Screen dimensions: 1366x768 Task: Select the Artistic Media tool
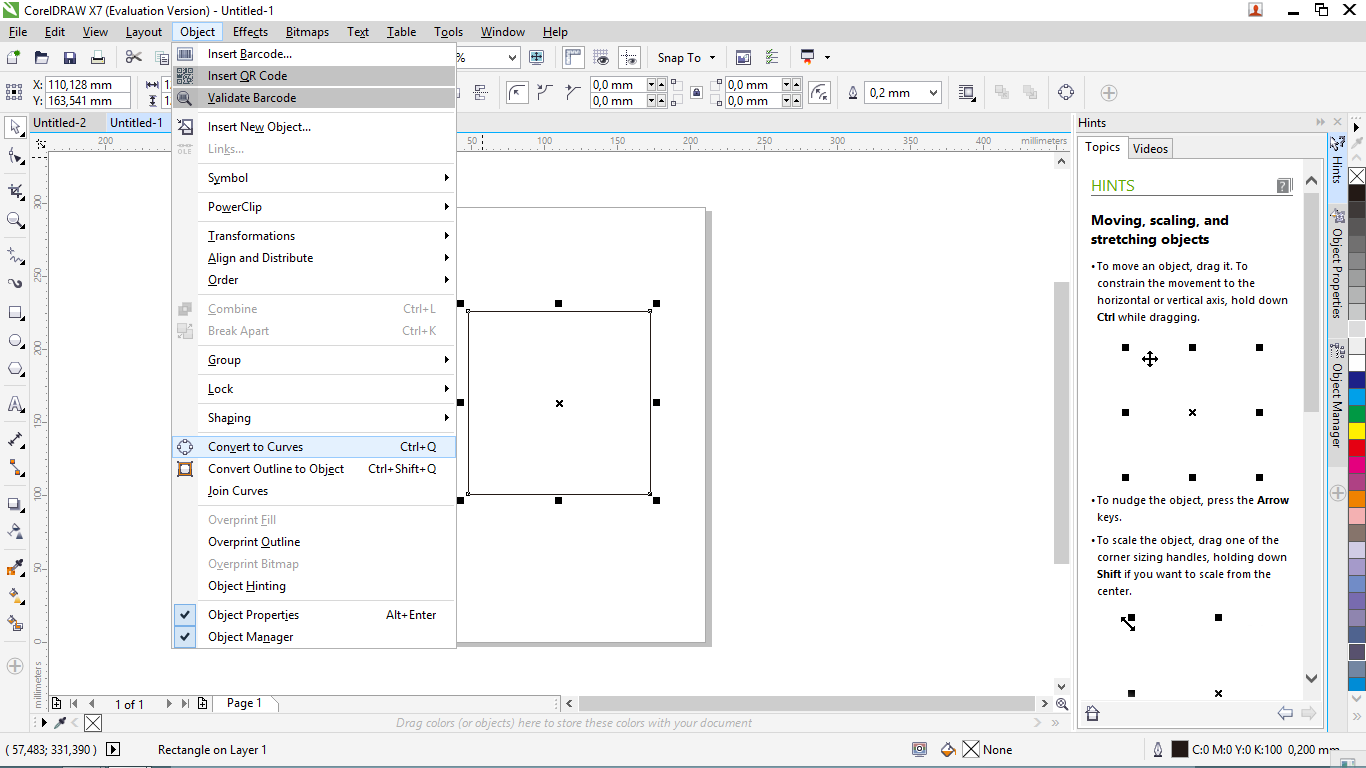coord(15,283)
